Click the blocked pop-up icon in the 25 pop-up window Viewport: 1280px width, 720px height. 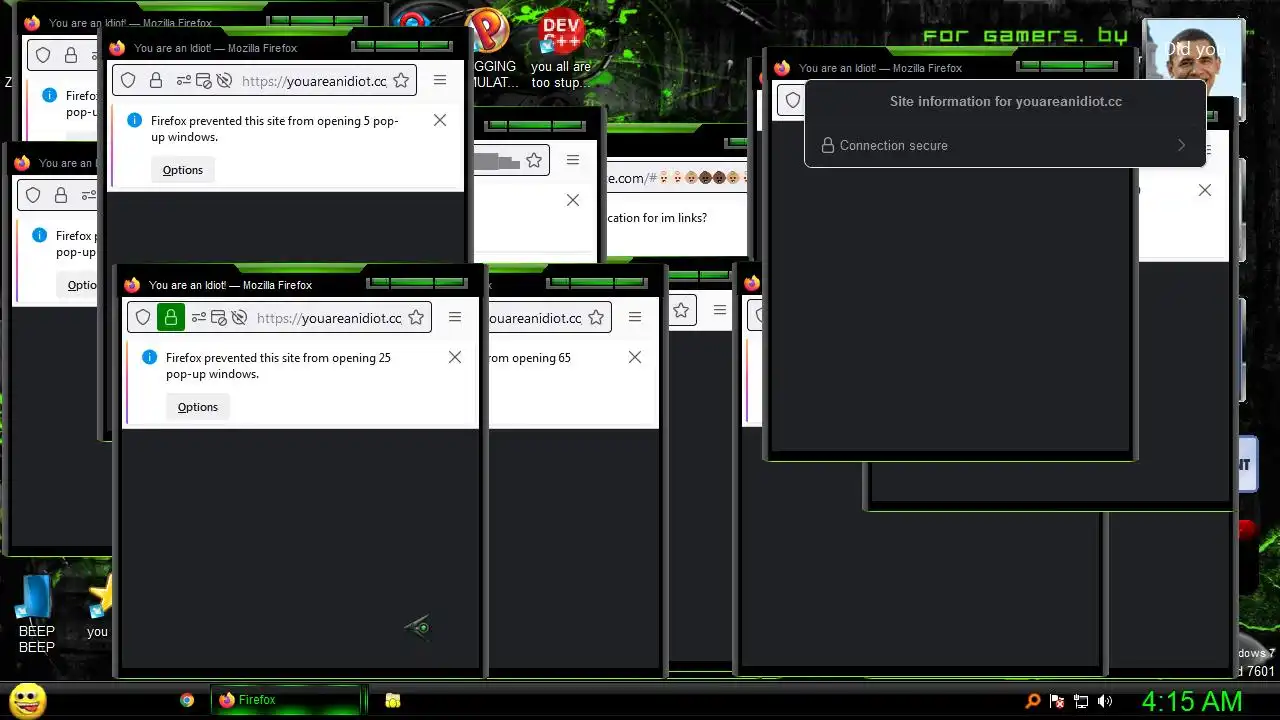(219, 318)
